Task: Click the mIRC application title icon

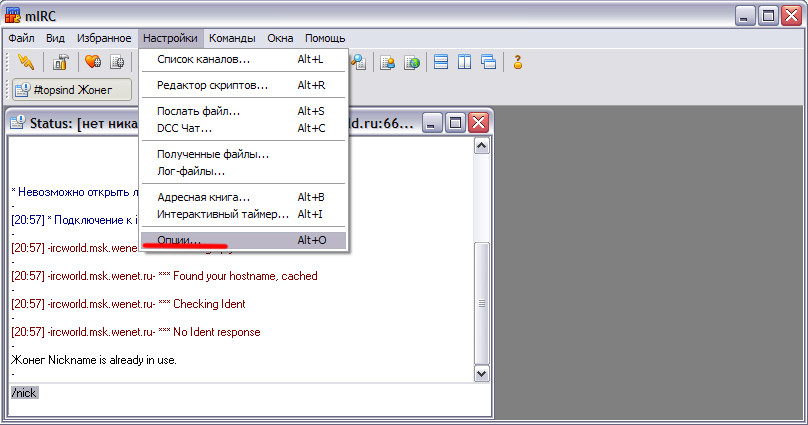Action: [x=12, y=15]
